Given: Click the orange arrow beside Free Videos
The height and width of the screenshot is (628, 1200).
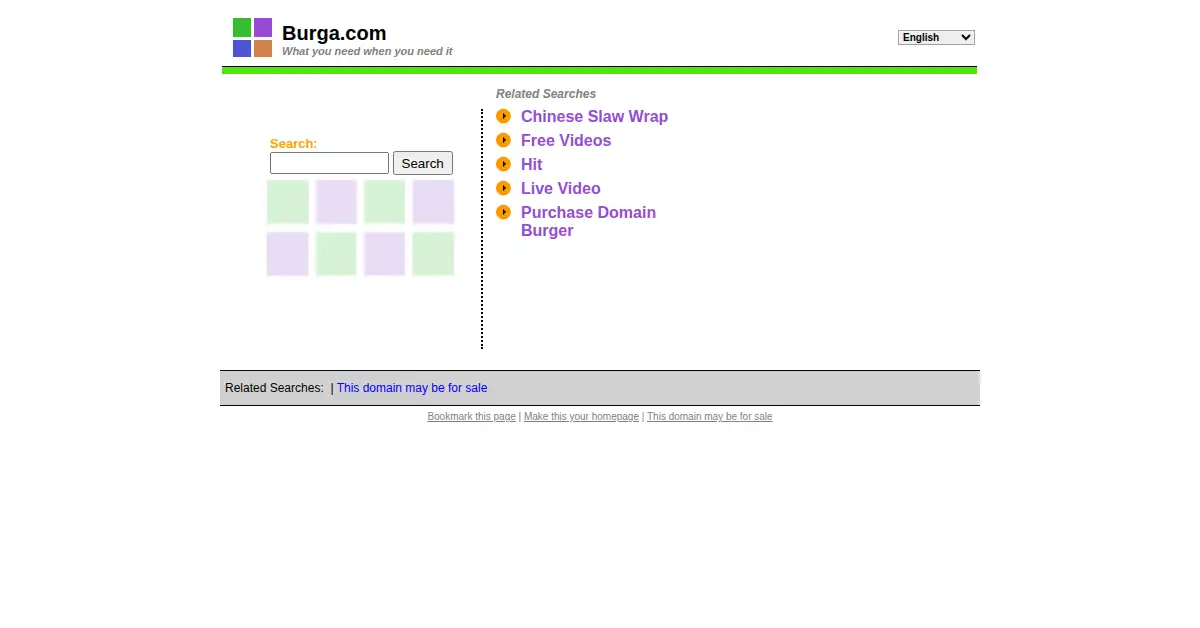Looking at the screenshot, I should (x=503, y=140).
